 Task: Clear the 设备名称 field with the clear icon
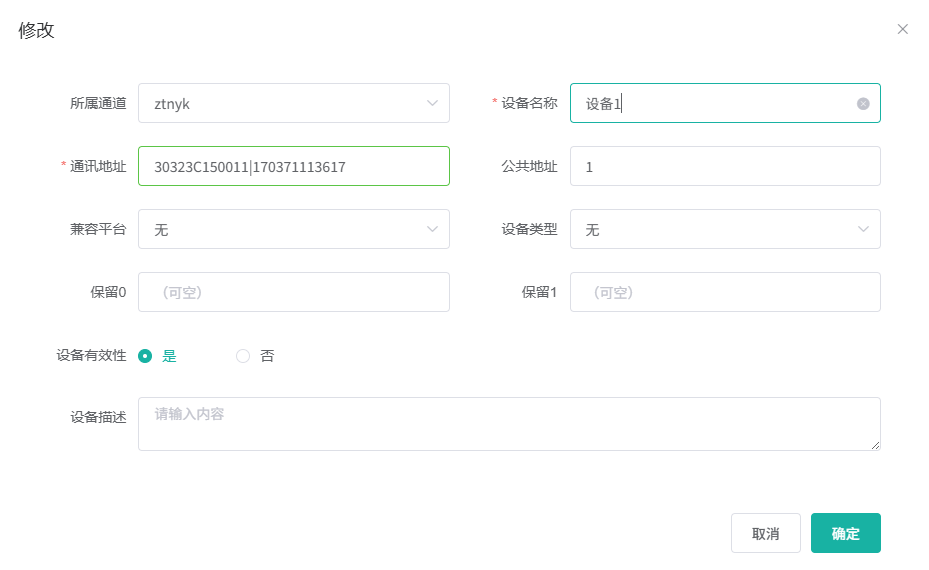(x=863, y=104)
